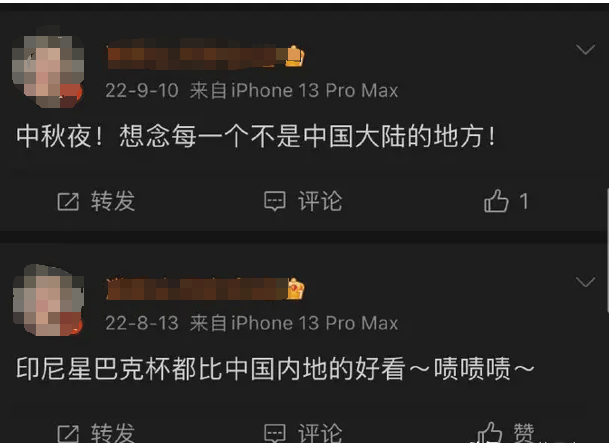Click repost icon on the 22-8-13 post

pyautogui.click(x=68, y=434)
